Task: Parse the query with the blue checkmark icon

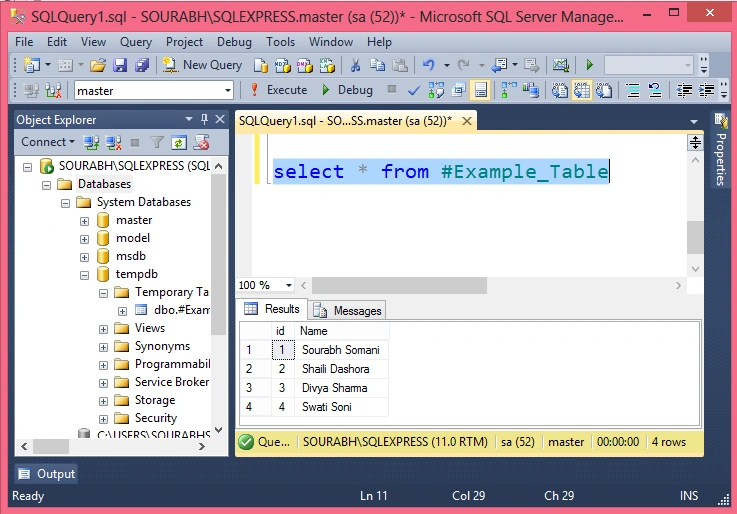Action: 414,90
